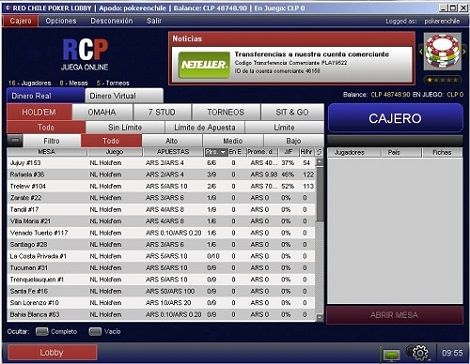Select the Santiago #28 table row
The width and height of the screenshot is (470, 364).
pos(161,245)
